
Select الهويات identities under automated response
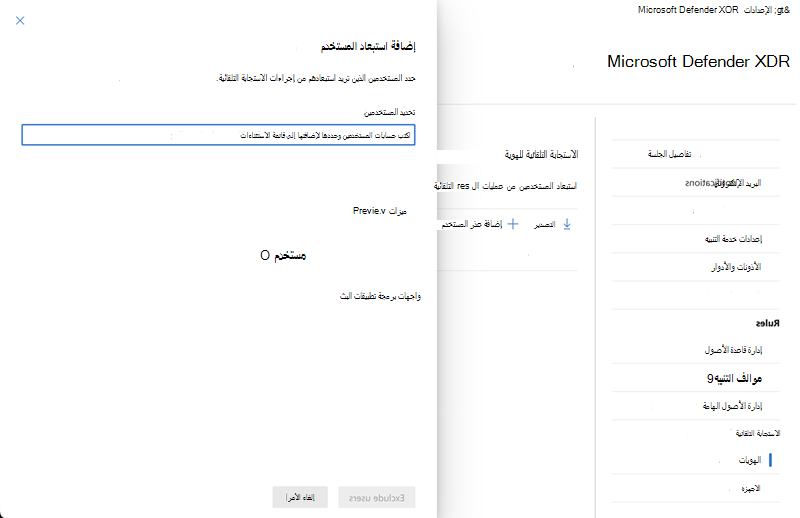[x=750, y=460]
